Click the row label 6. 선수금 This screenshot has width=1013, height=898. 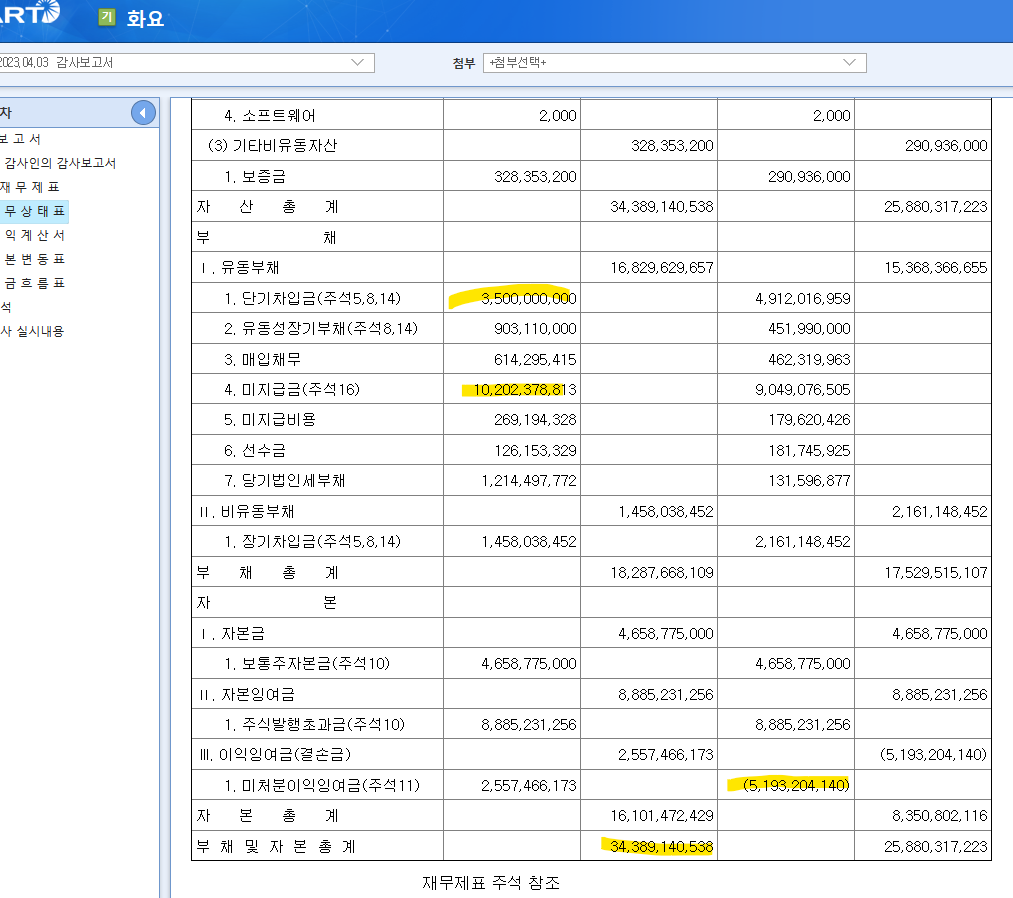click(255, 450)
